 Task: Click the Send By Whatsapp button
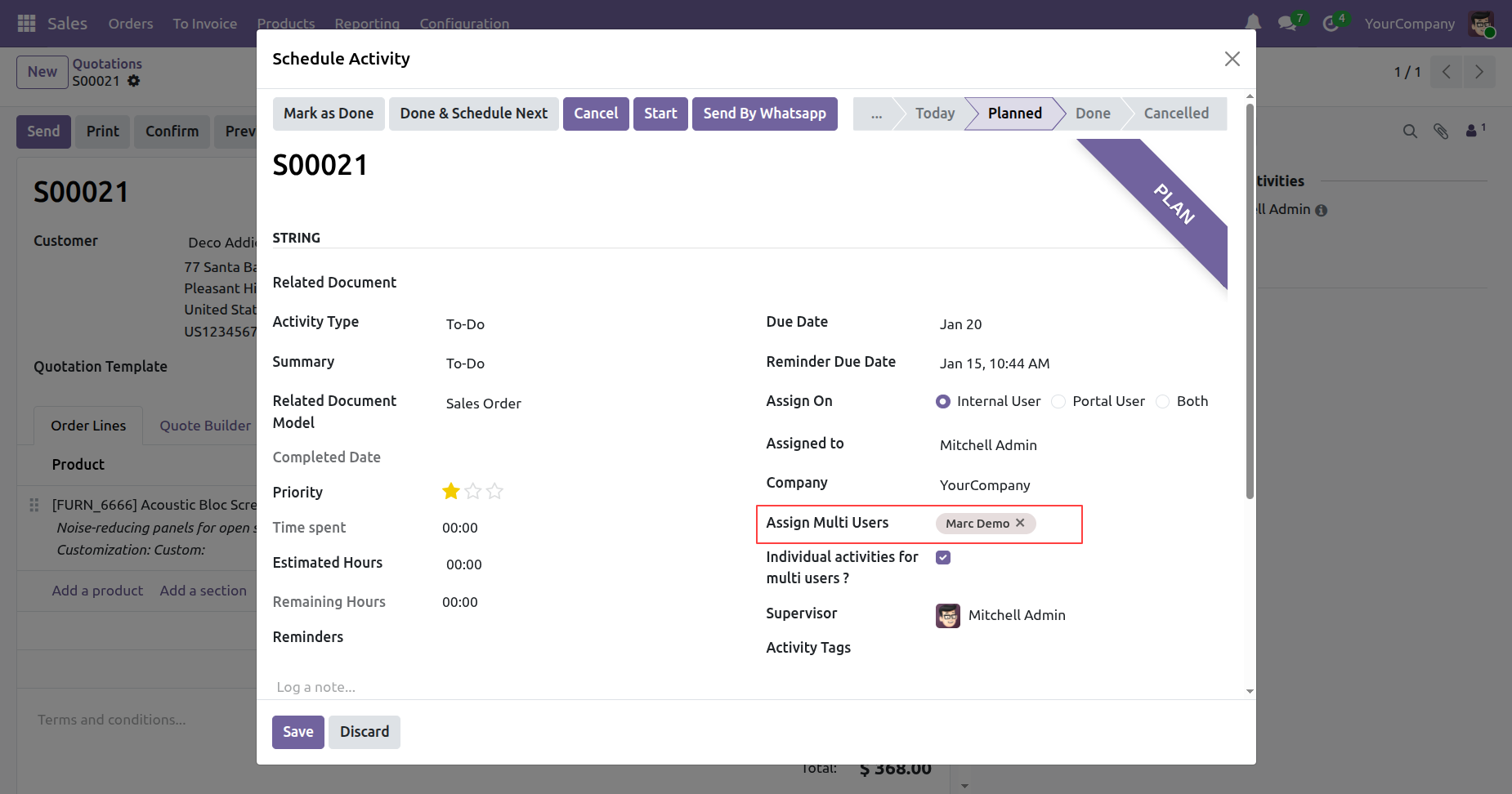pos(765,114)
